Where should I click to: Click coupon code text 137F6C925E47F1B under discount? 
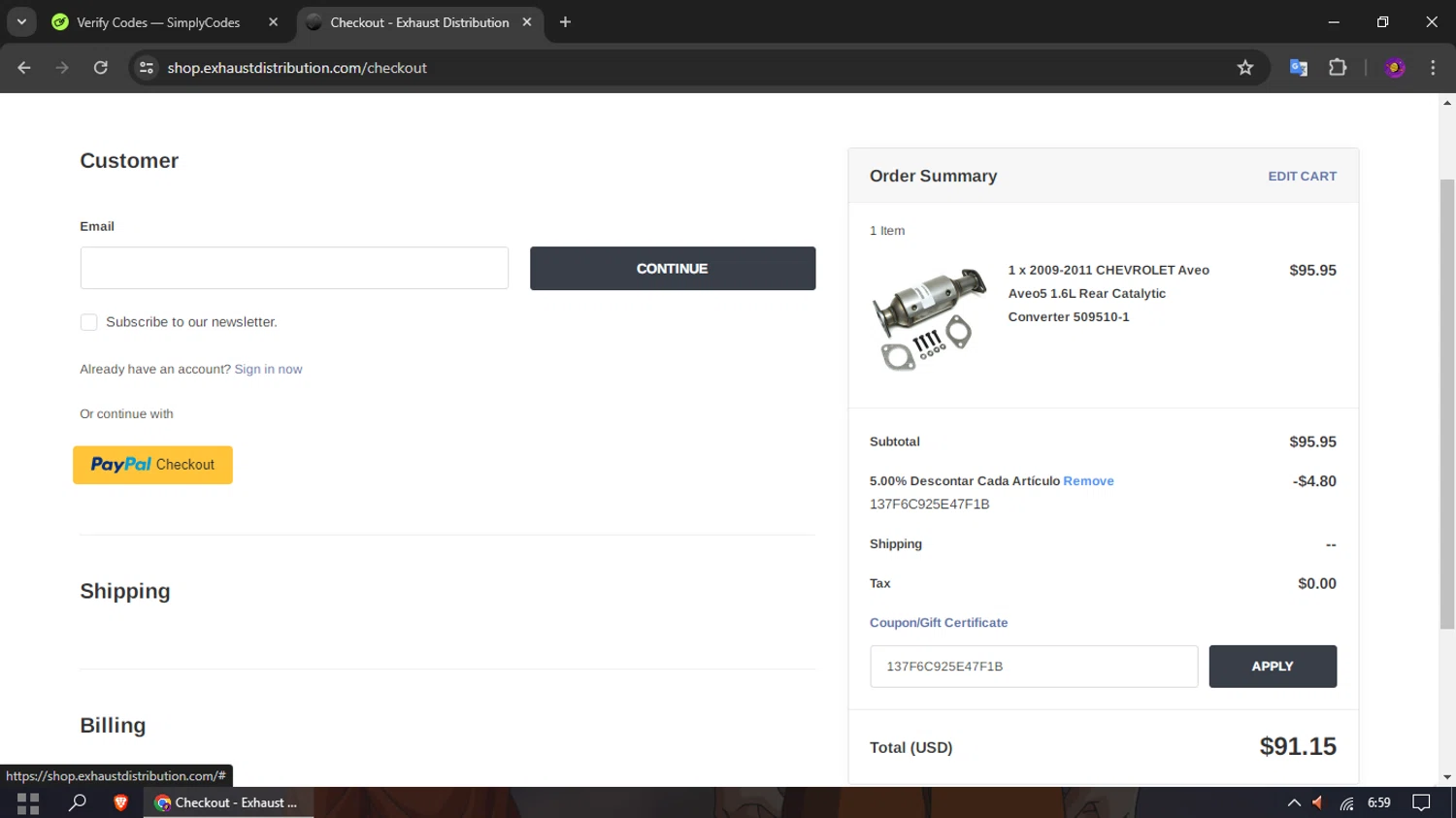pos(929,505)
